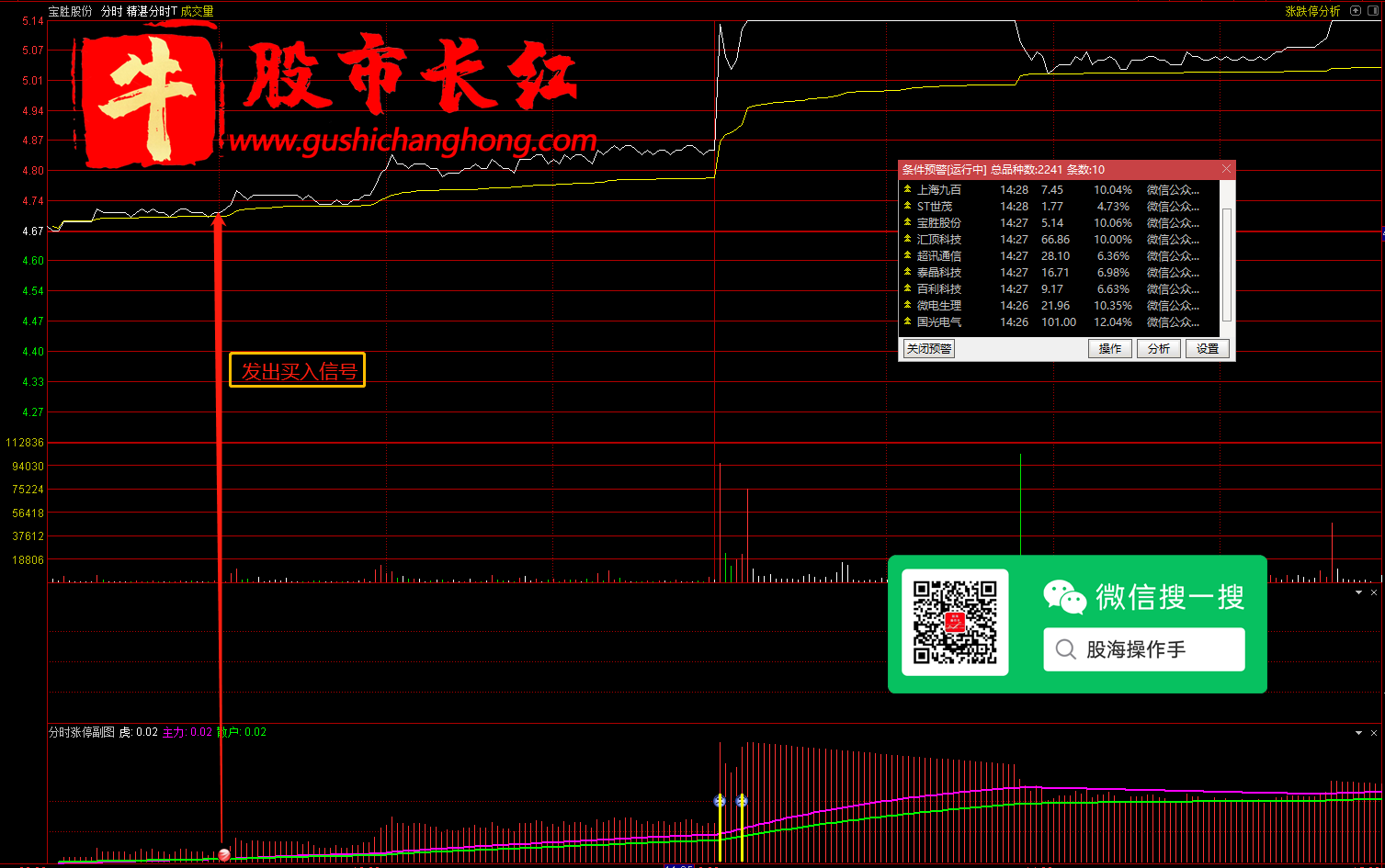Viewport: 1385px width, 868px height.
Task: Select the 百利科技 alert row
Action: pos(1061,289)
